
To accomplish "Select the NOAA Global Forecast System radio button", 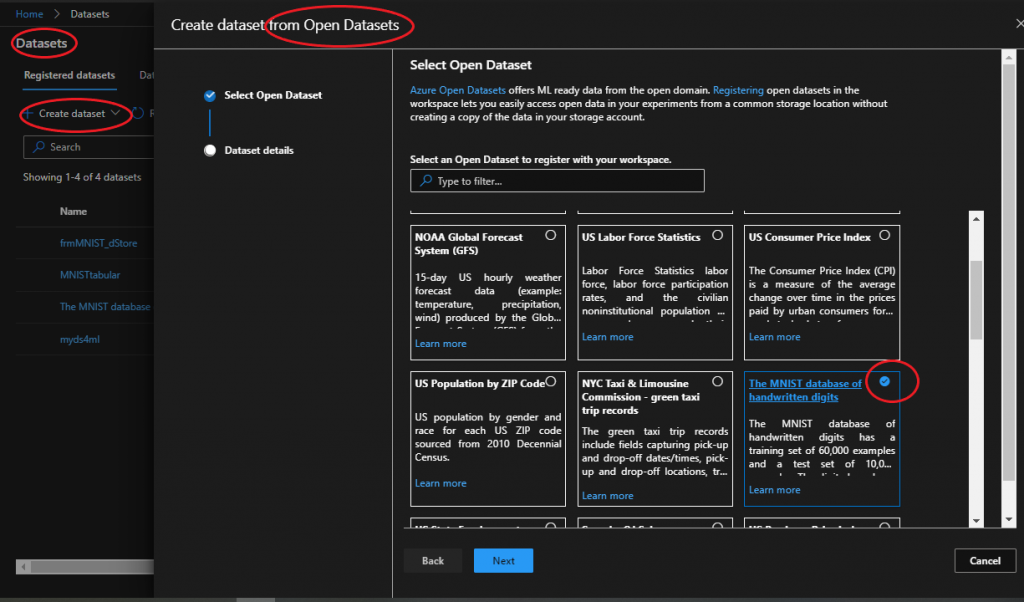I will tap(551, 235).
